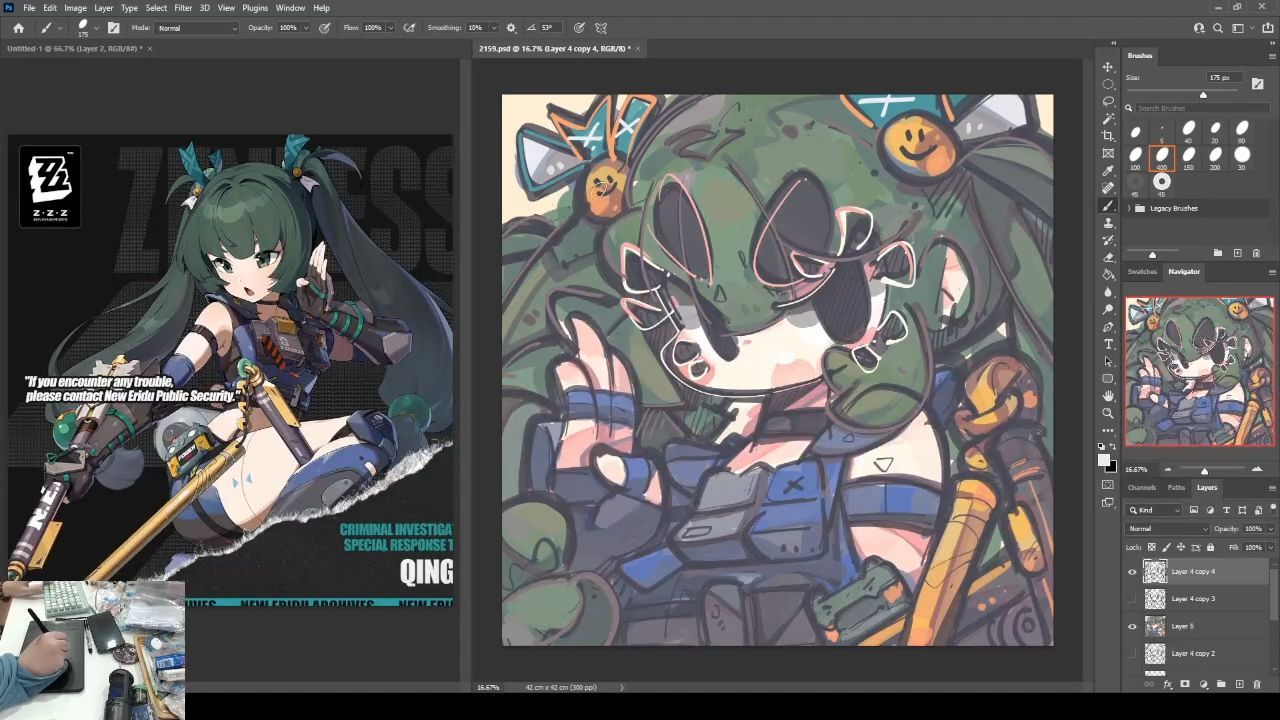Viewport: 1280px width, 720px height.
Task: Show Layer 4 copy 3 visibility box
Action: point(1132,599)
